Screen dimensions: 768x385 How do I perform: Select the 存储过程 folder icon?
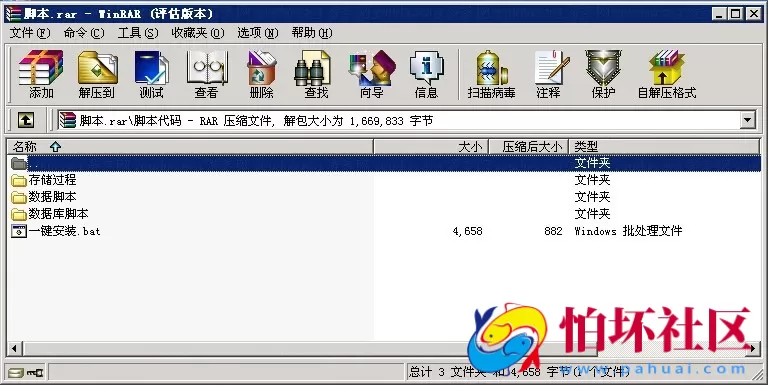click(19, 180)
